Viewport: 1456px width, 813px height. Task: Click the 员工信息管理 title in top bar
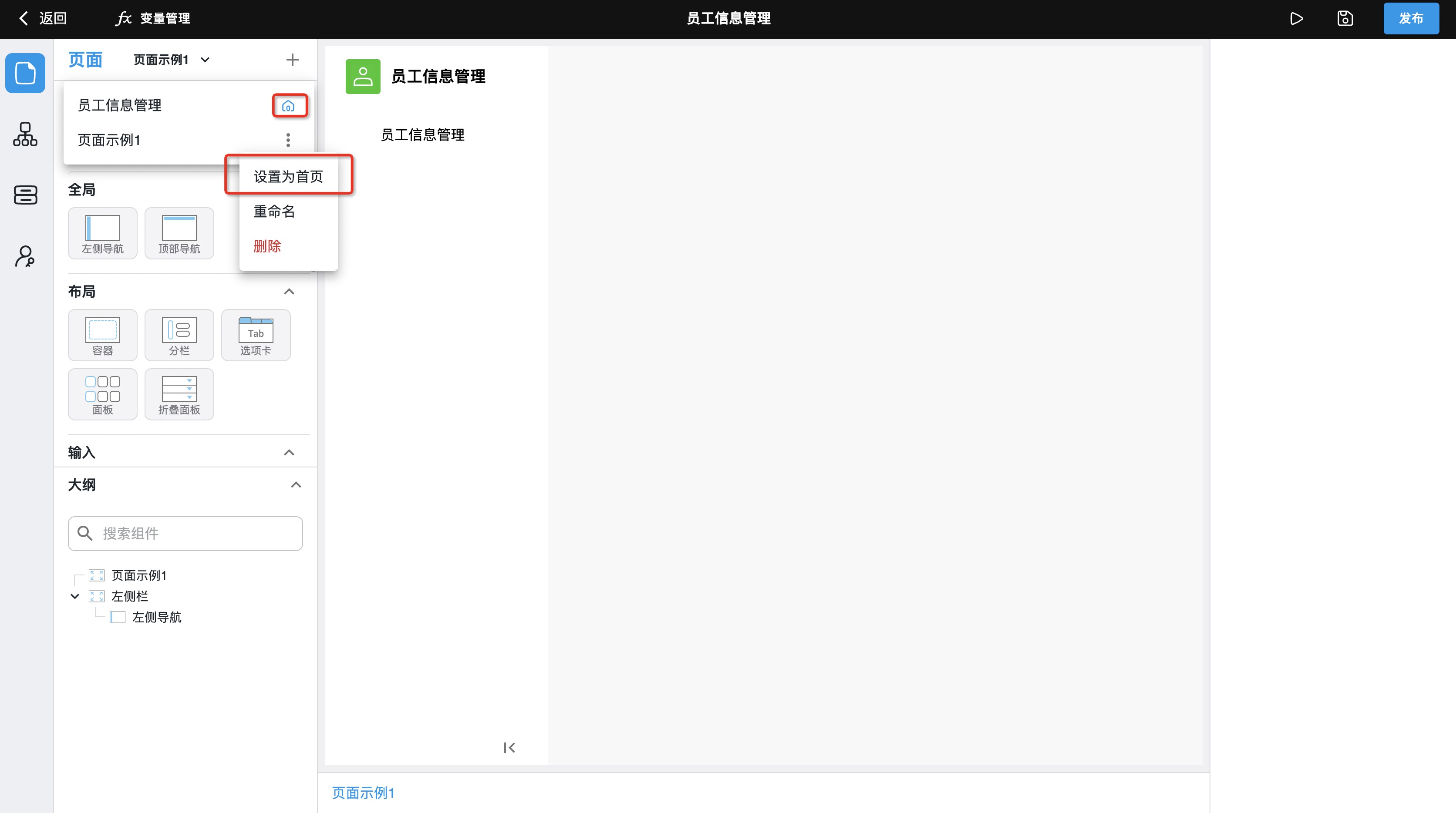[728, 18]
